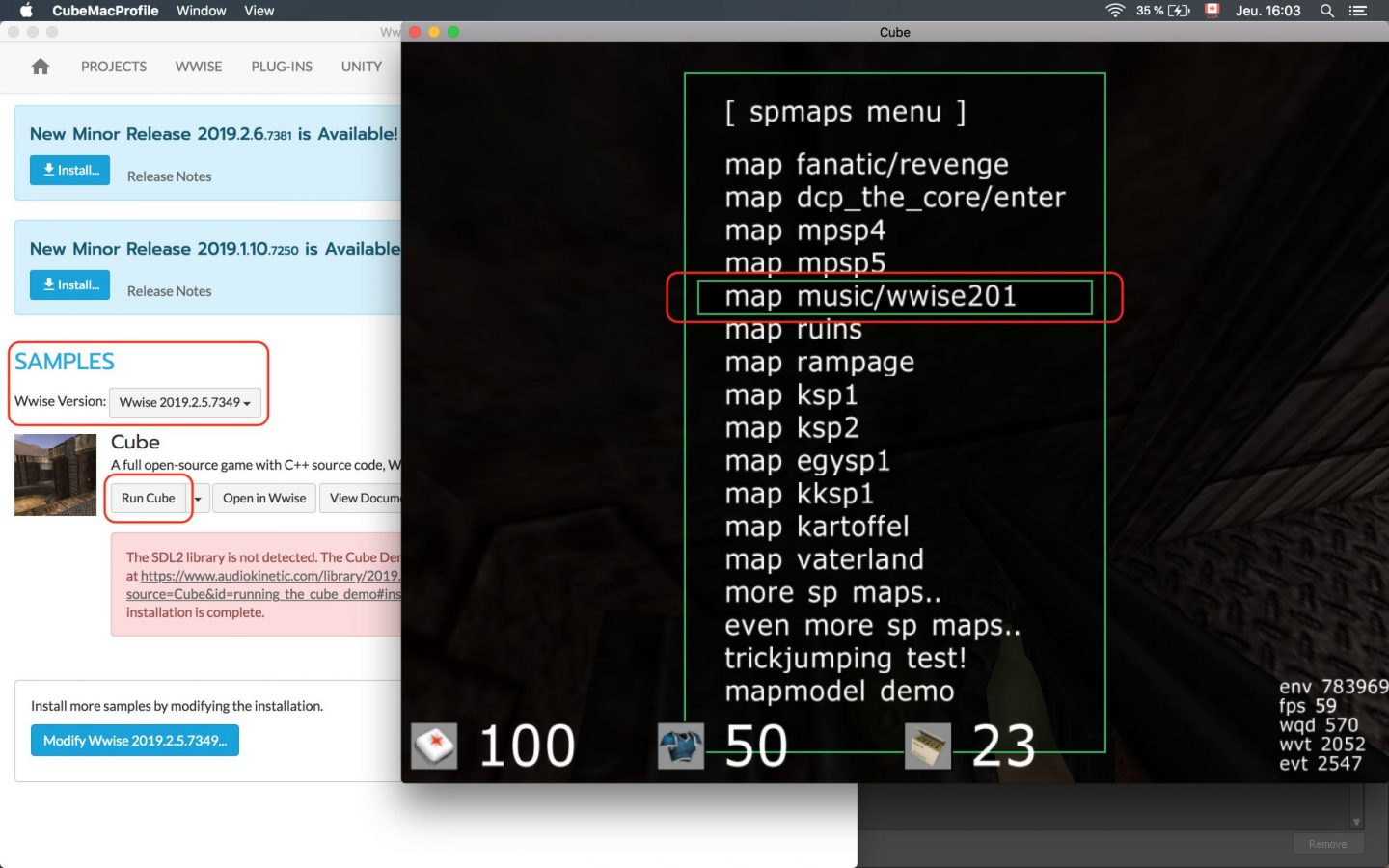The image size is (1389, 868).
Task: Select map ksp2 entry
Action: 791,428
